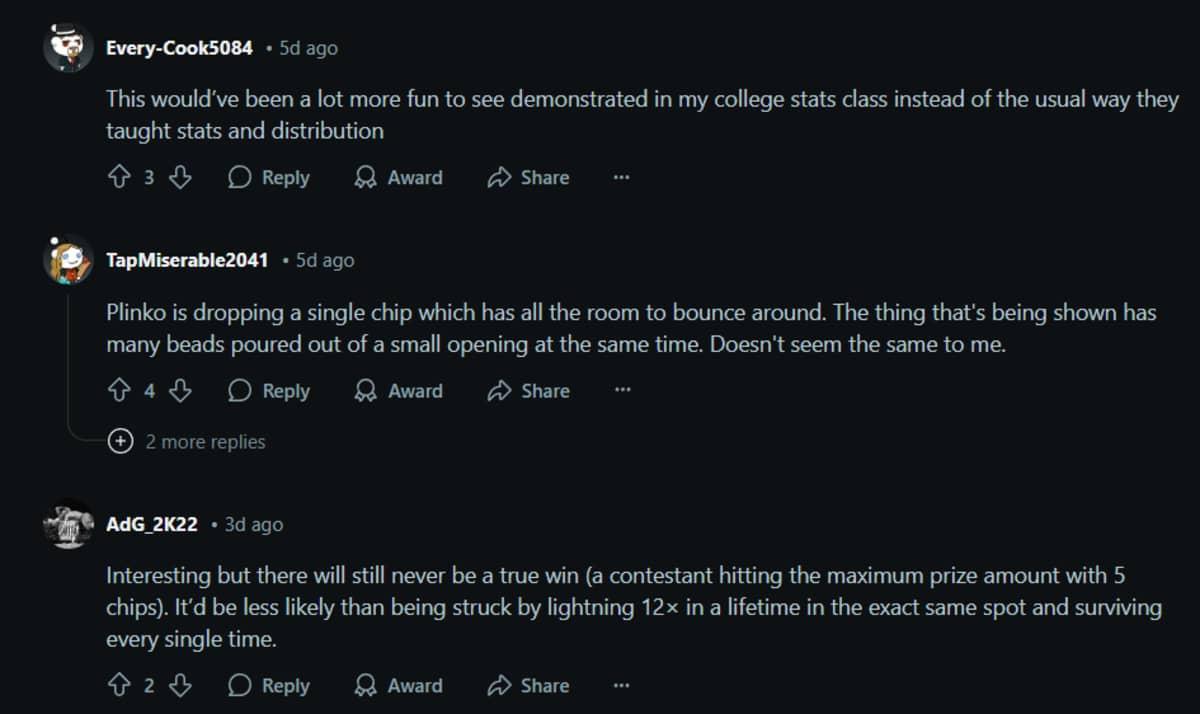1200x714 pixels.
Task: Downvote AdG_2K22's comment
Action: coord(180,686)
